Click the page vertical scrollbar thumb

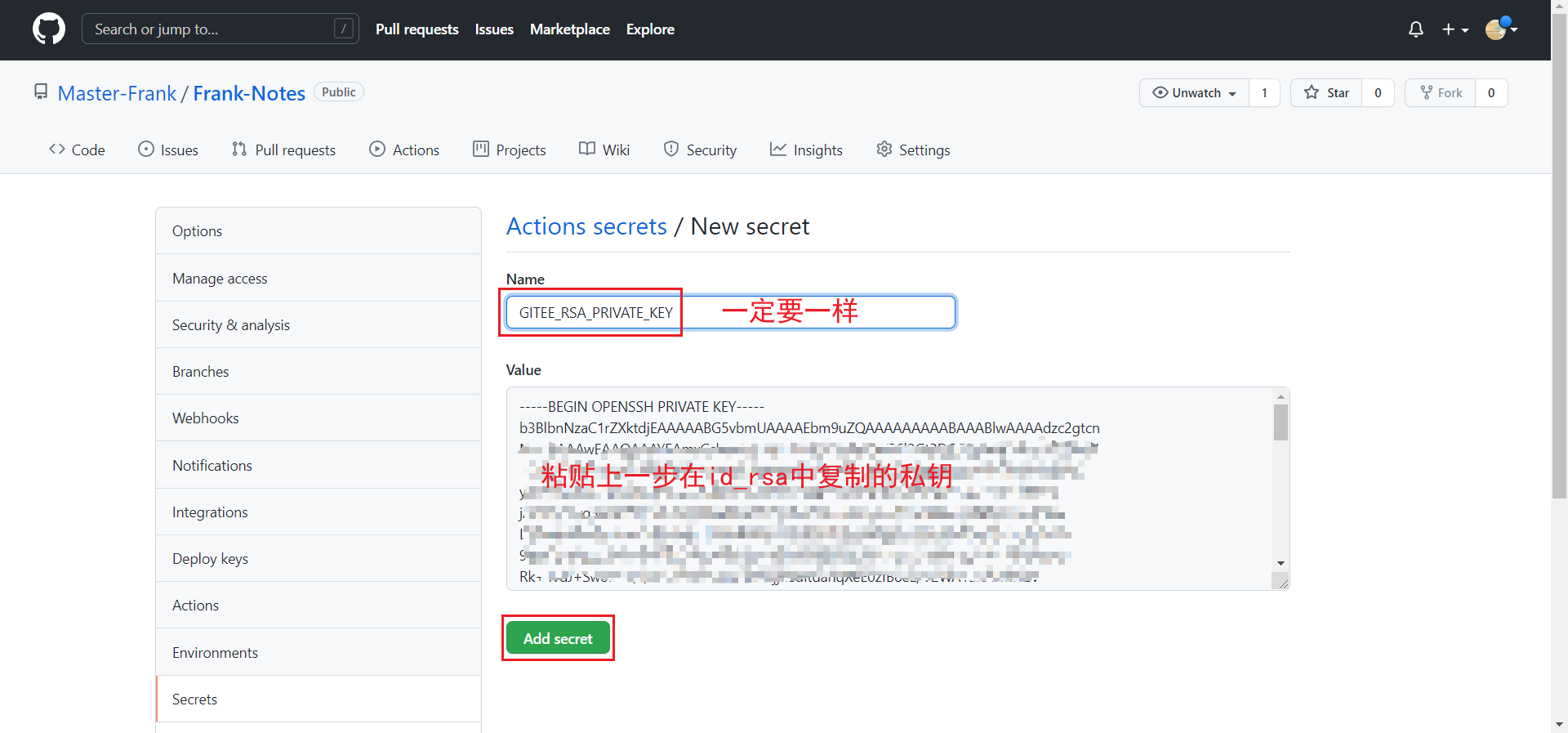click(1560, 255)
